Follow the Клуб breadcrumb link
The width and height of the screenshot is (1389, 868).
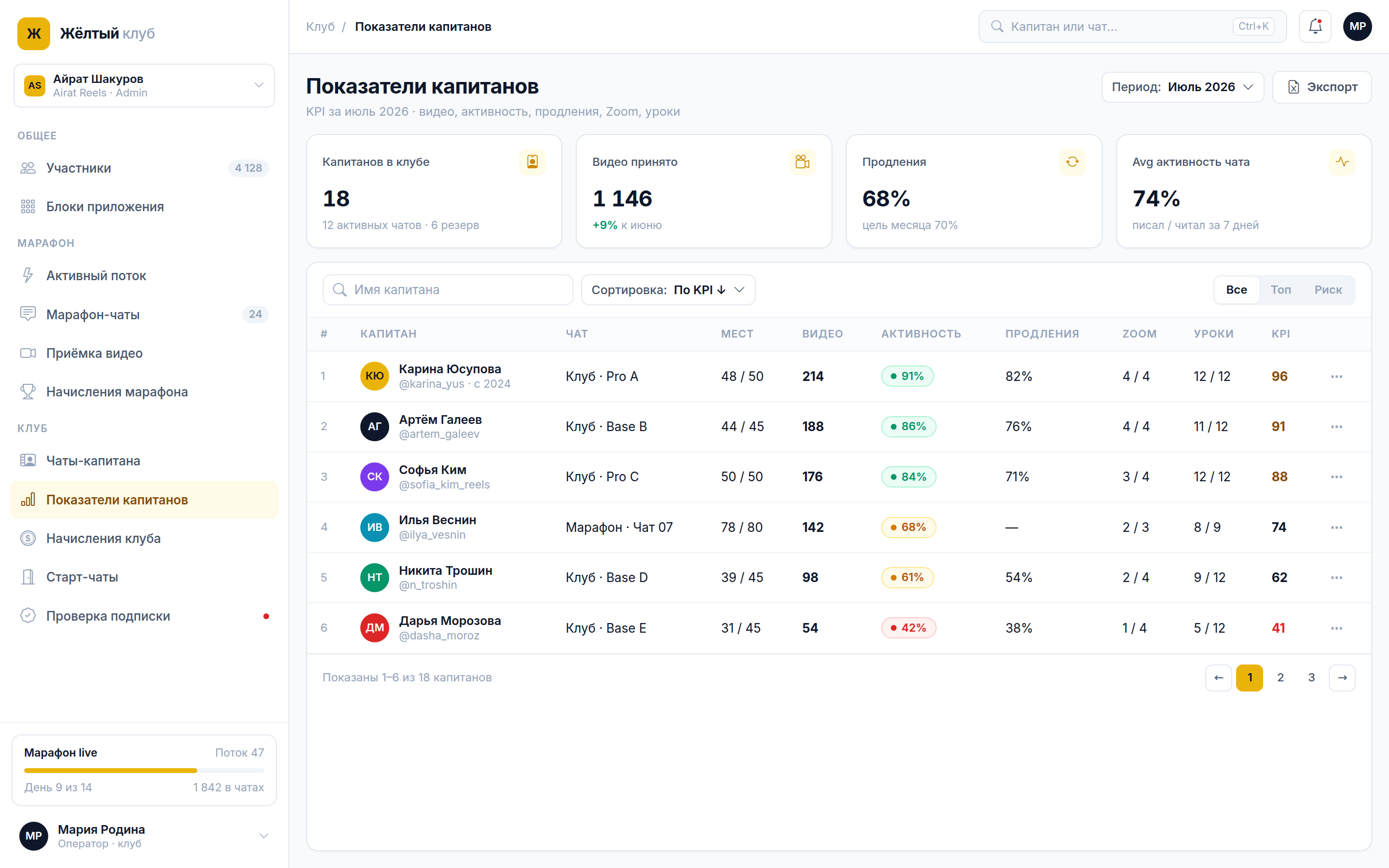pos(320,27)
